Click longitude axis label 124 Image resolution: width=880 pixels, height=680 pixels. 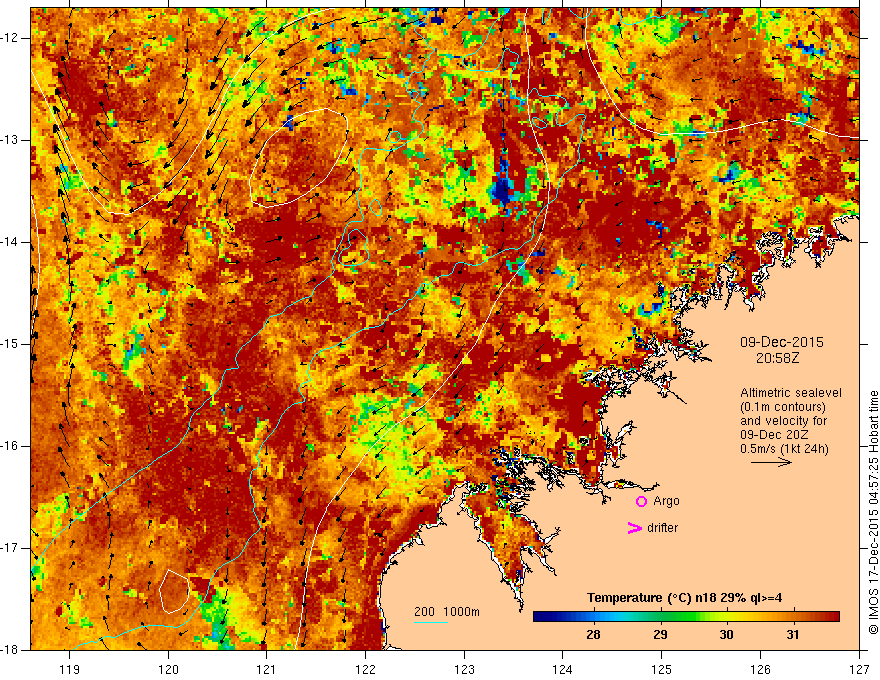(x=563, y=669)
